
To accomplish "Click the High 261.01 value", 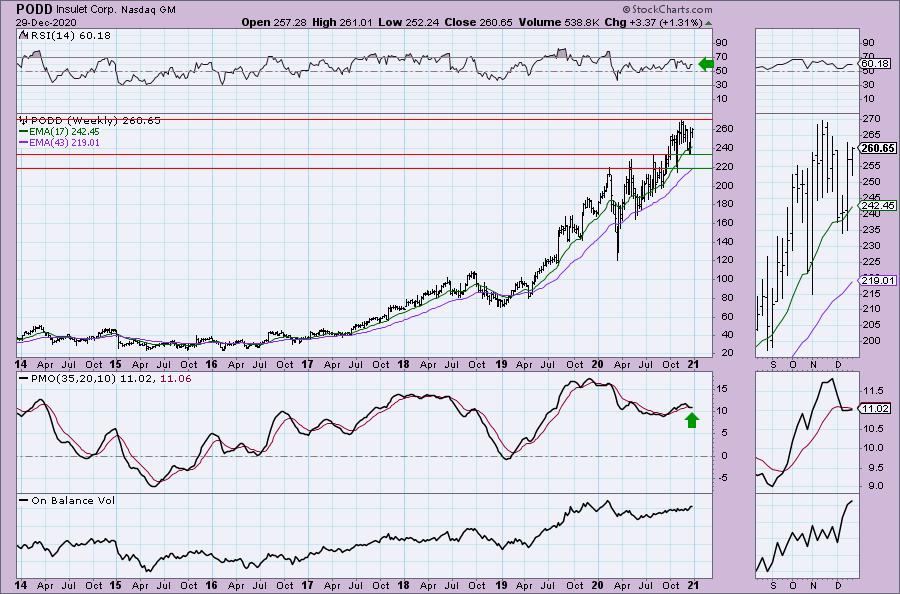I will pyautogui.click(x=343, y=22).
